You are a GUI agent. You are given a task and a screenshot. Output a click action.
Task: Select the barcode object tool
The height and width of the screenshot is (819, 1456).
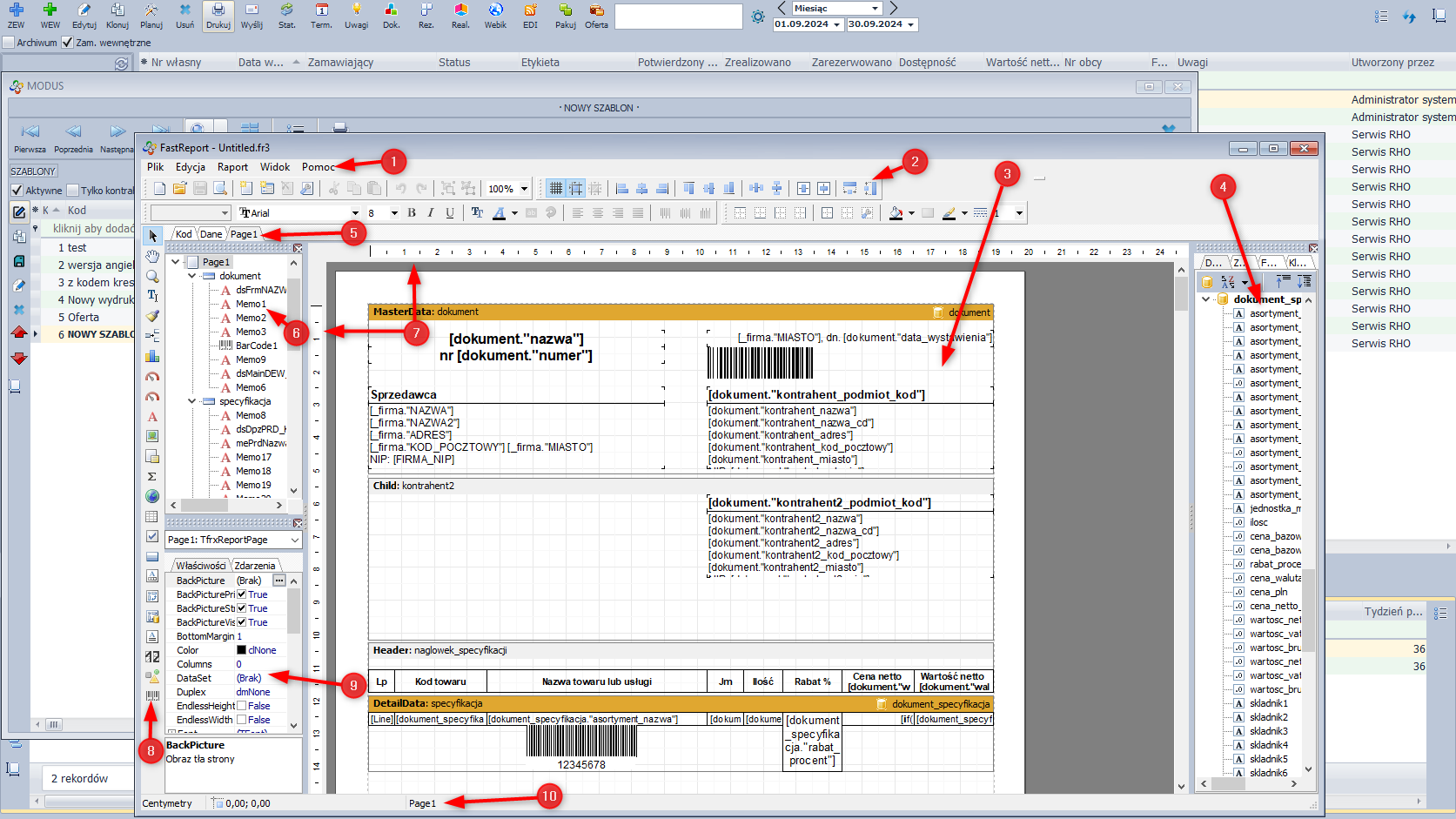coord(152,696)
